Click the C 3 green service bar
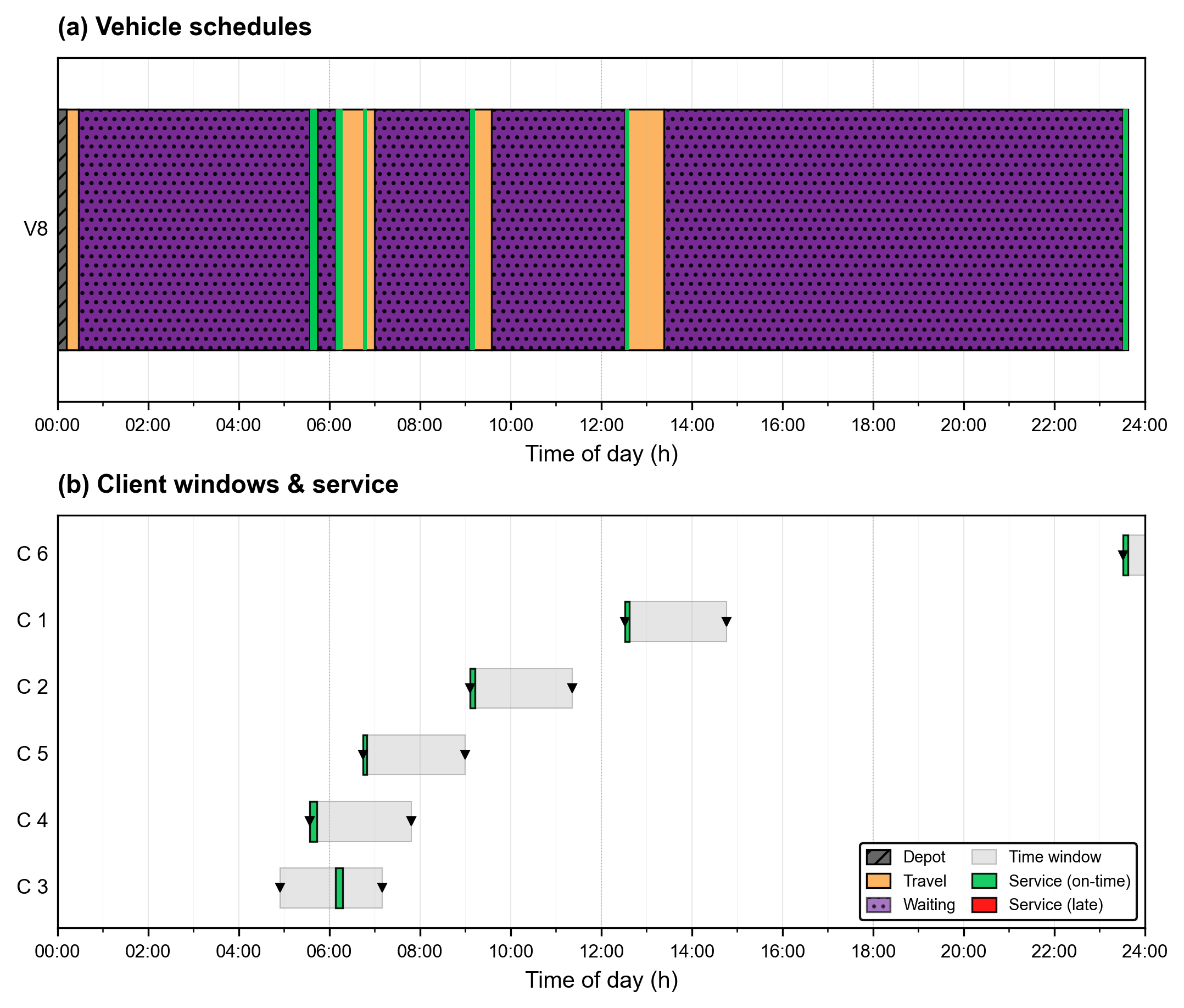The height and width of the screenshot is (1008, 1184). pyautogui.click(x=339, y=888)
